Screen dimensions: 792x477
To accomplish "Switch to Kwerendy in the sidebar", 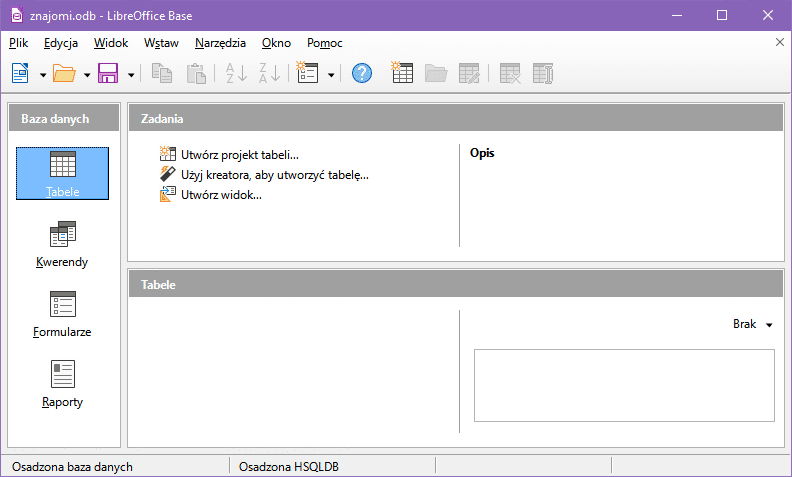I will click(62, 245).
